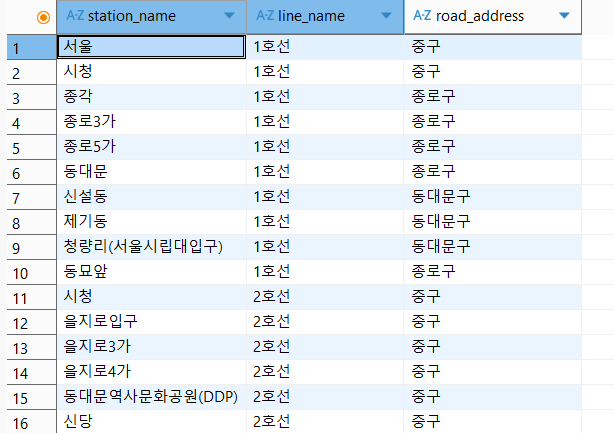Select row number 15 header
Screen dimensions: 614x433
(31, 398)
